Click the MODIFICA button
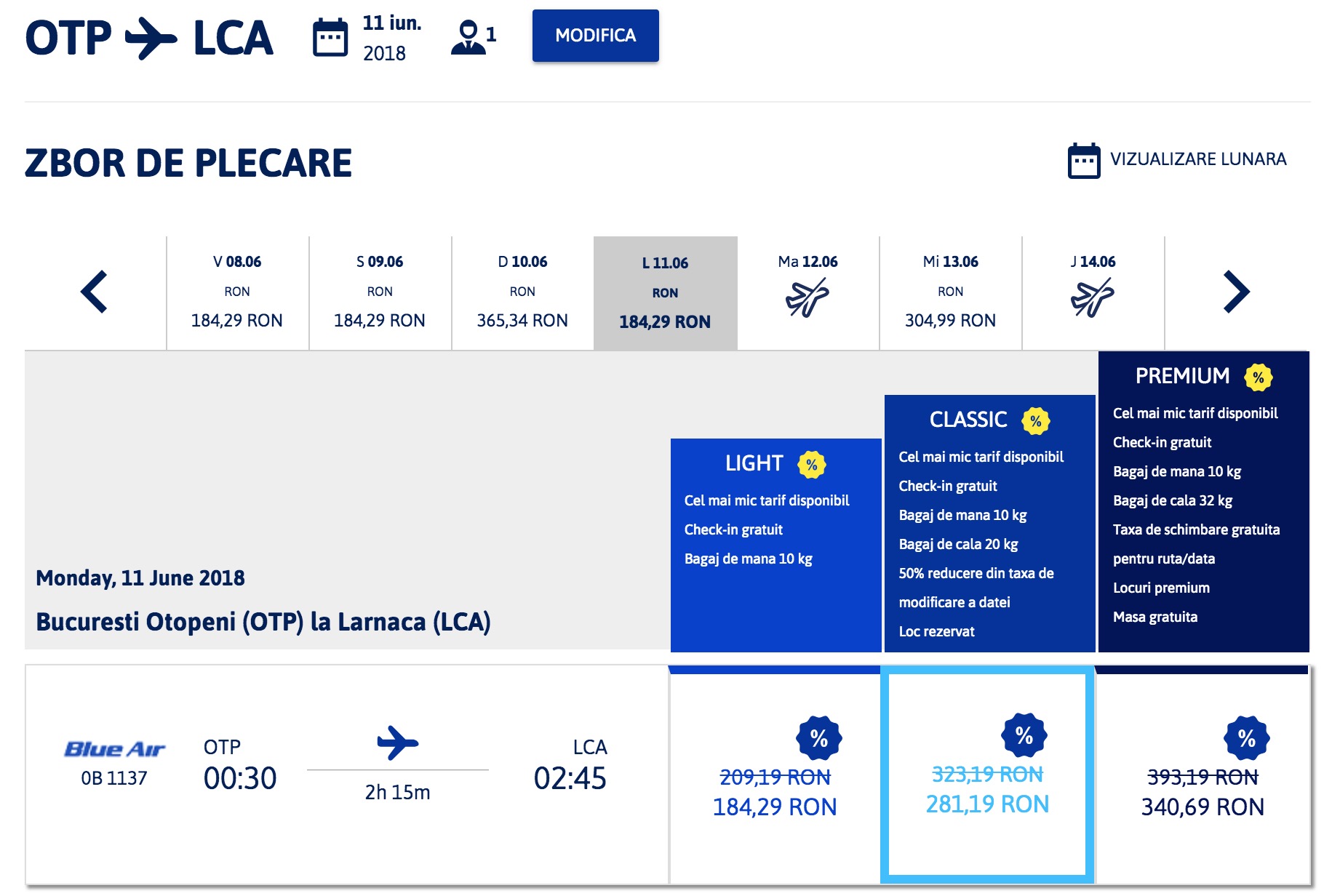The width and height of the screenshot is (1324, 896). point(596,36)
